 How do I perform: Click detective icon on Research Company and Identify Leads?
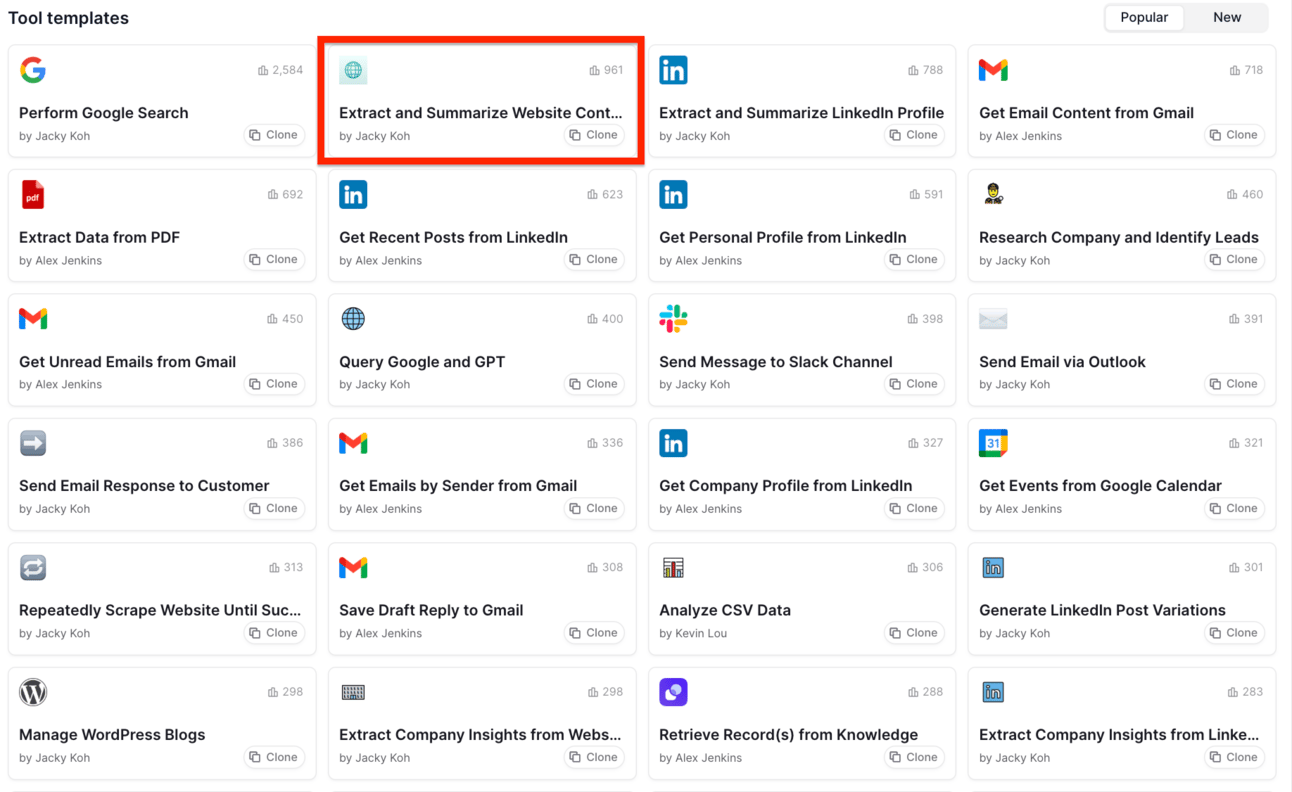[993, 194]
